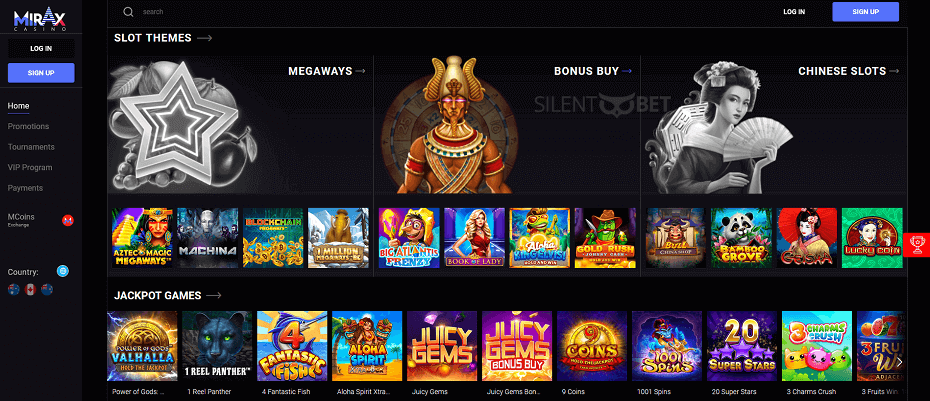Screen dimensions: 930x401
Task: Expand the Chinese Slots category
Action: click(x=849, y=71)
